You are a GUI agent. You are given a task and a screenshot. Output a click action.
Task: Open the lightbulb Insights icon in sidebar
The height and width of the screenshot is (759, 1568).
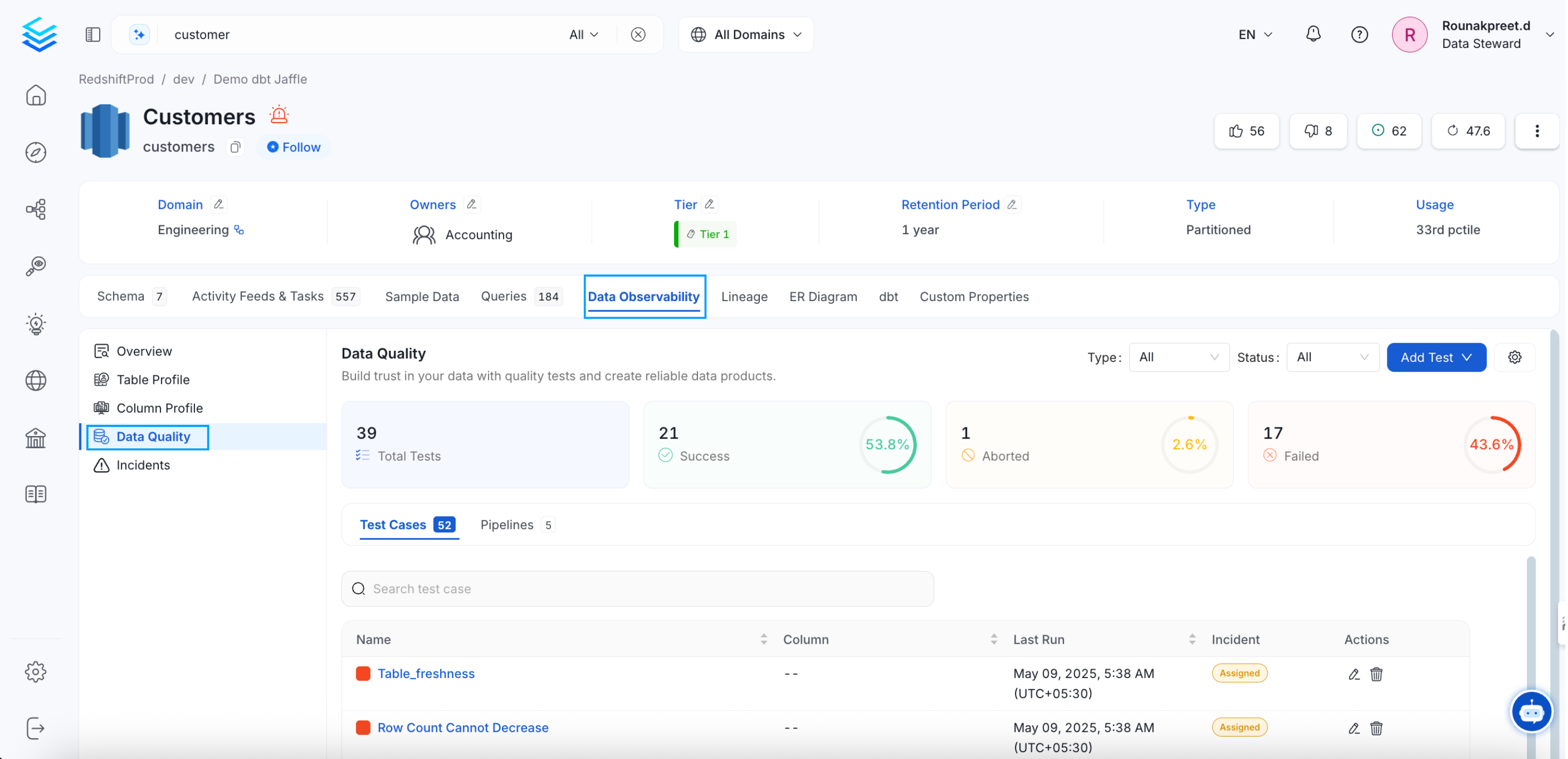[x=36, y=324]
